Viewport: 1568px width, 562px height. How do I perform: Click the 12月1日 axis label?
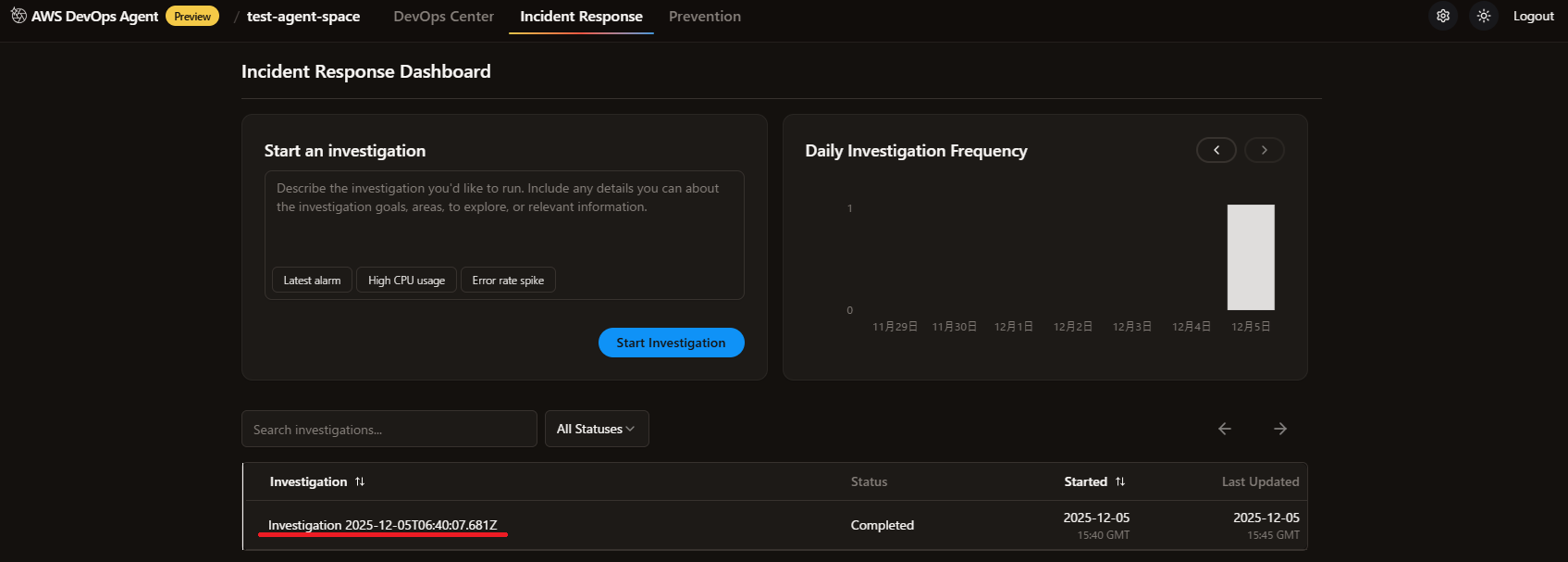coord(1014,327)
